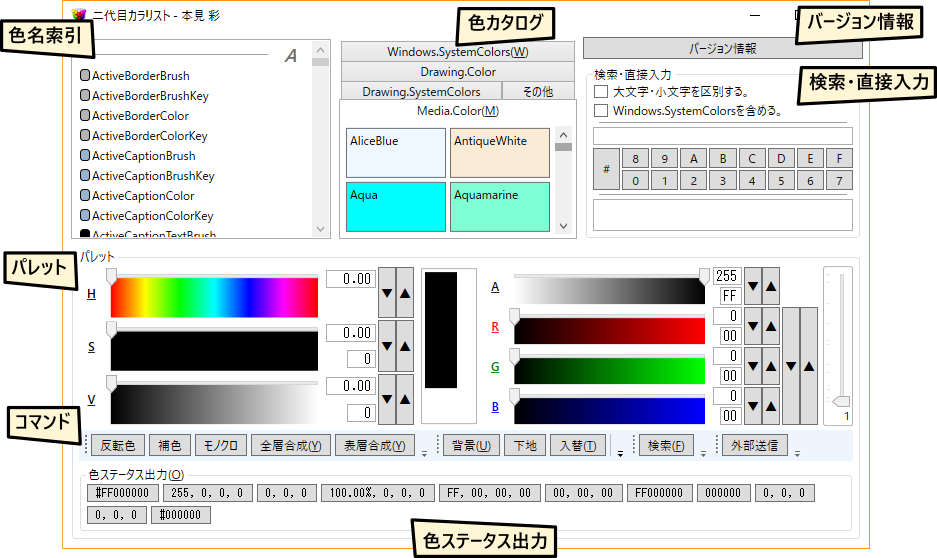The image size is (937, 558).
Task: Decrease the Red channel value with down arrow
Action: pos(753,326)
